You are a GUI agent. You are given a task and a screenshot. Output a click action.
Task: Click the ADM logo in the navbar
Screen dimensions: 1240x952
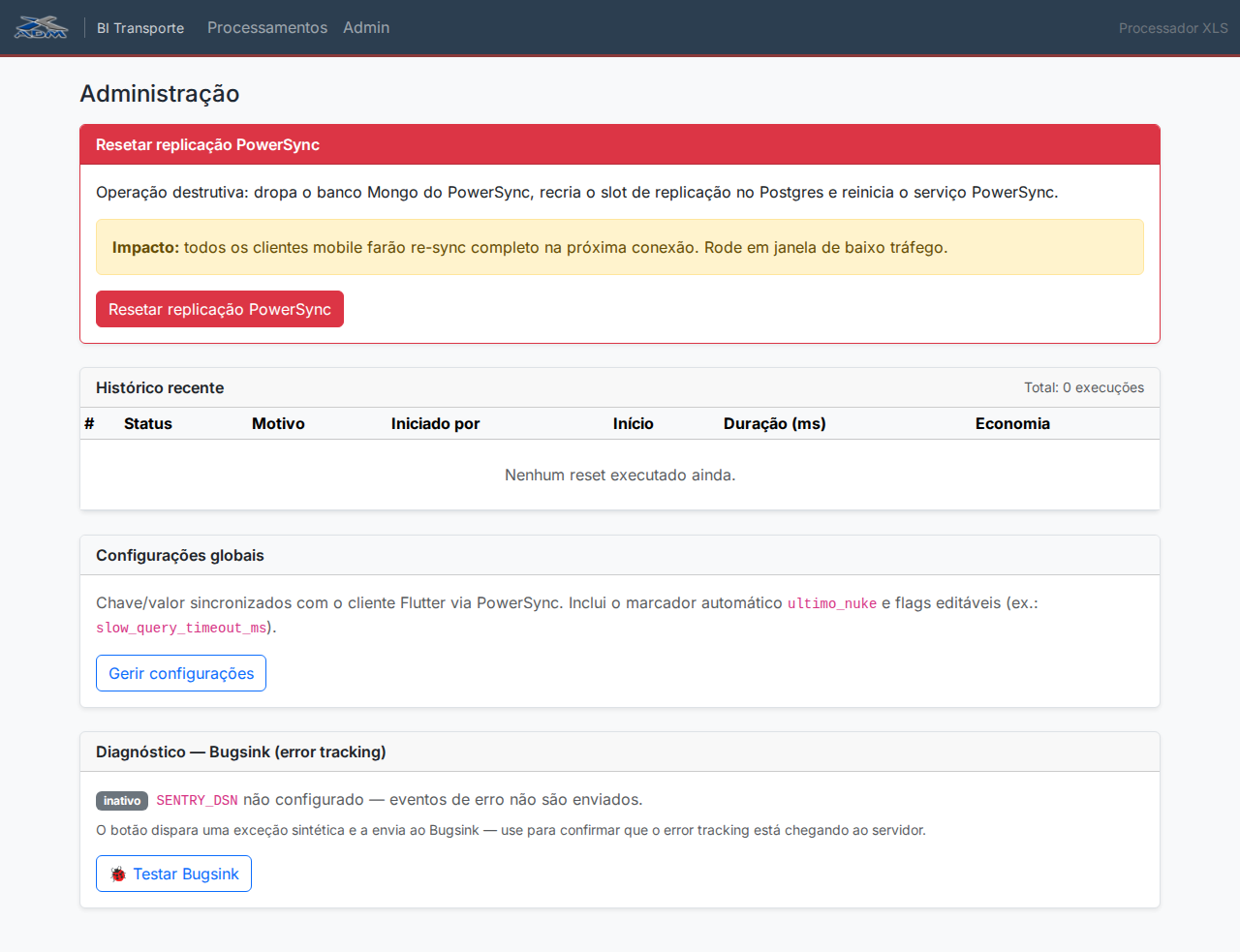42,27
